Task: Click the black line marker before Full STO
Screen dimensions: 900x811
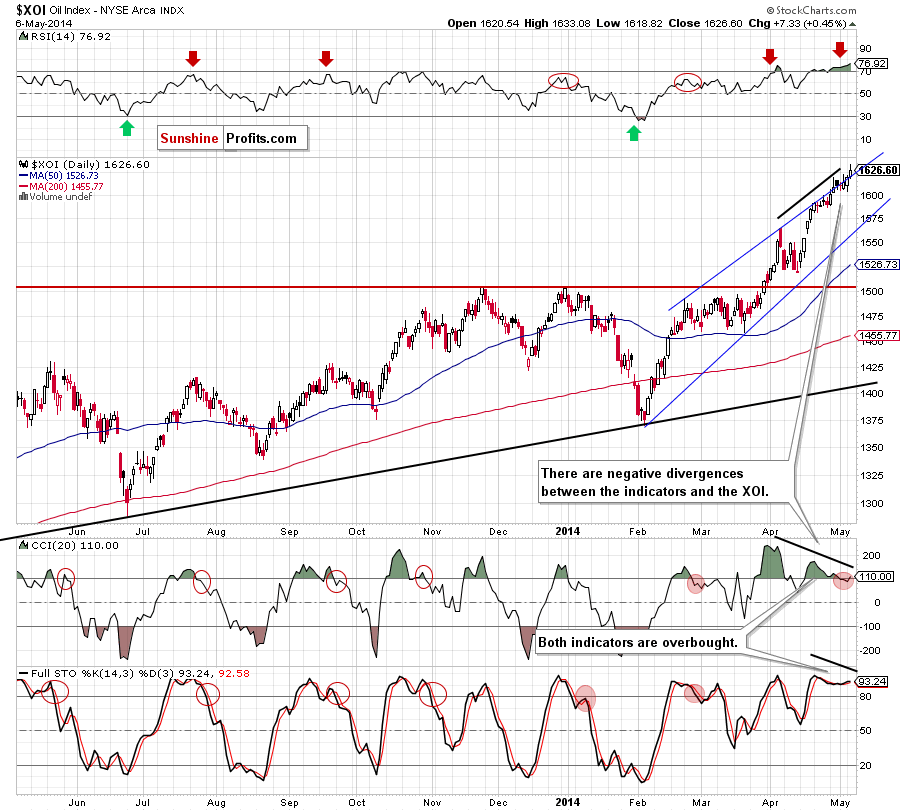Action: pyautogui.click(x=24, y=673)
